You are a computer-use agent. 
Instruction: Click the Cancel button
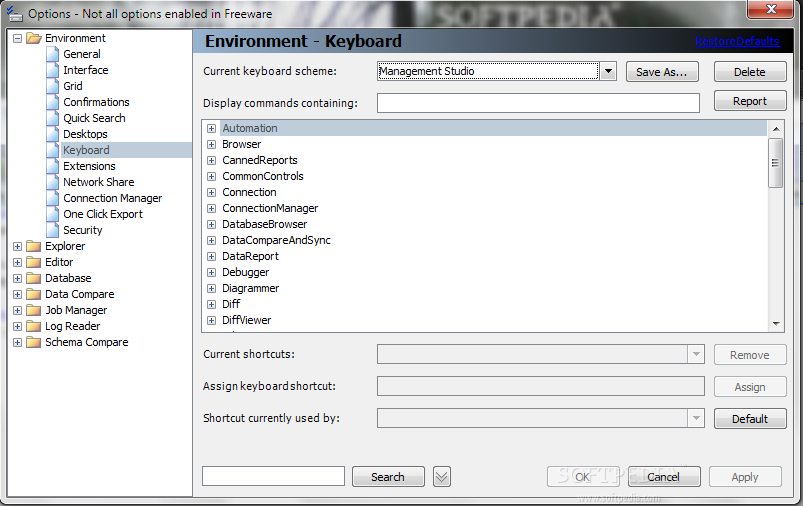(664, 477)
